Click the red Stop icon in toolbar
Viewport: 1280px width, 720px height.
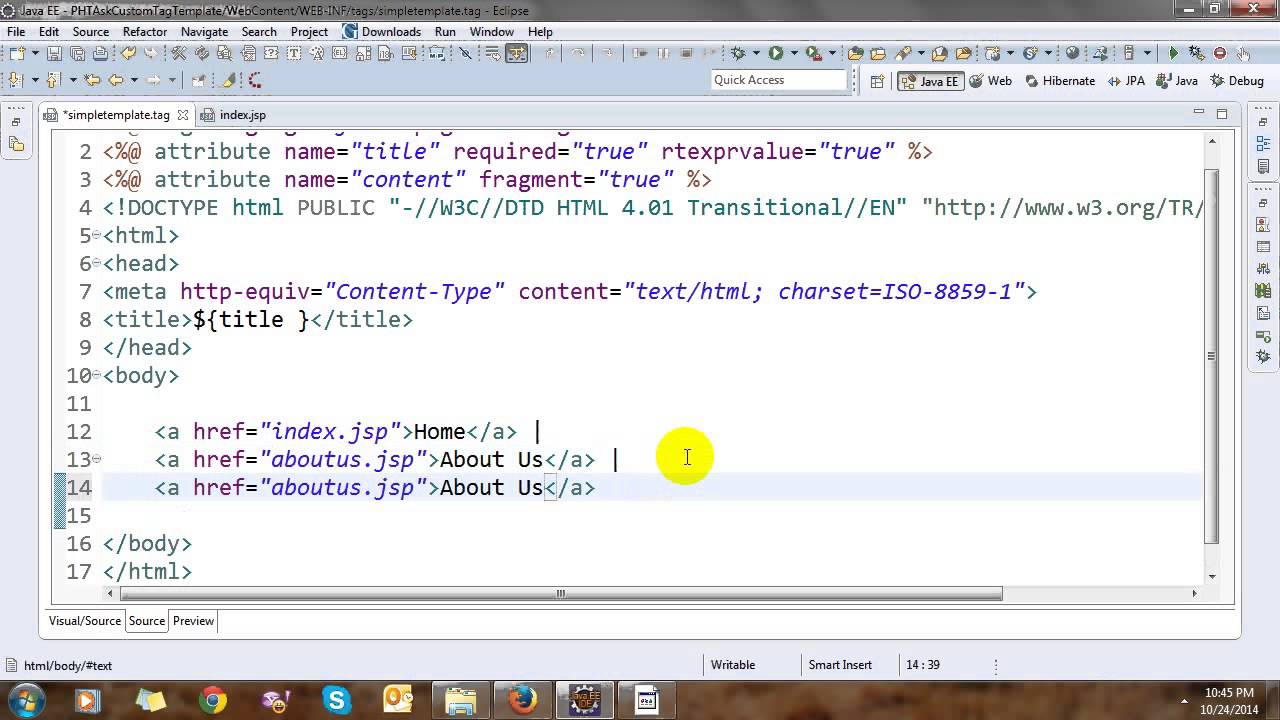click(1220, 53)
